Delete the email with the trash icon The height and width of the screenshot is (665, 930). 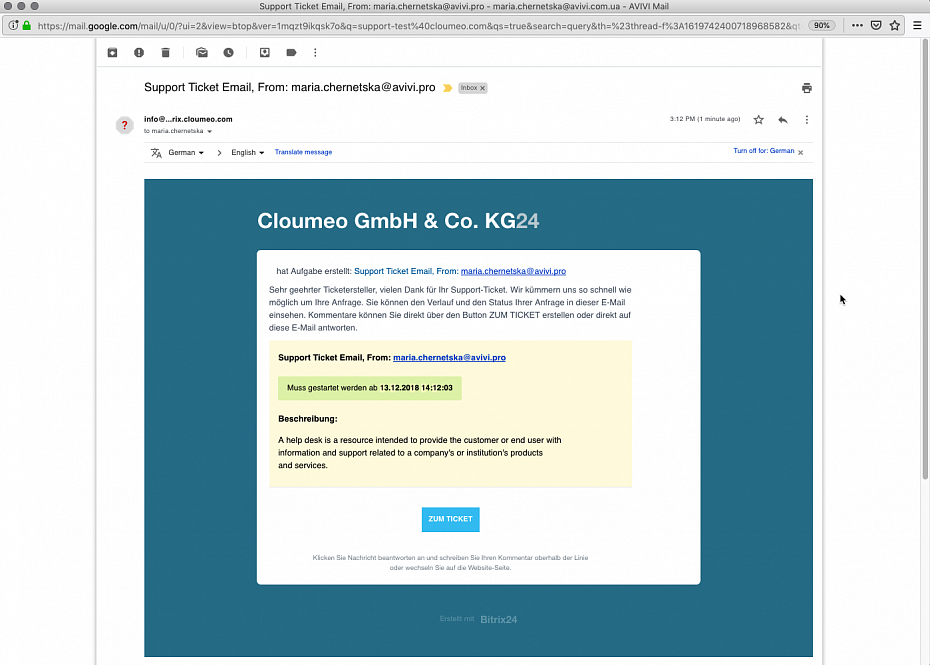tap(165, 53)
